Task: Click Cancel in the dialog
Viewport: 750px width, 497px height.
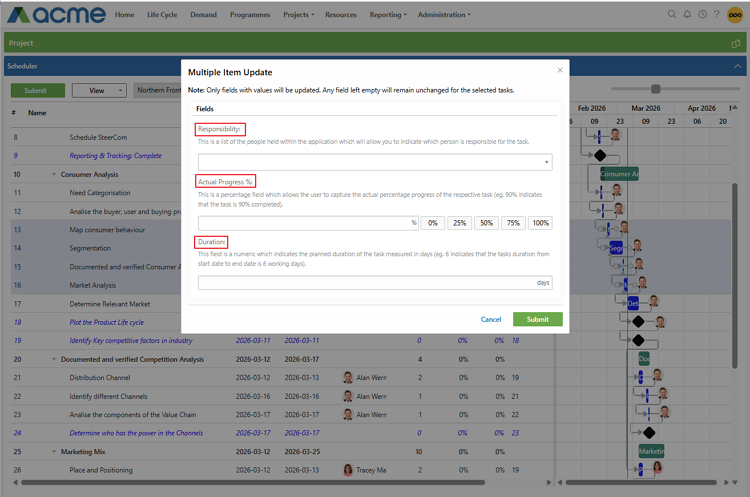Action: pos(491,319)
